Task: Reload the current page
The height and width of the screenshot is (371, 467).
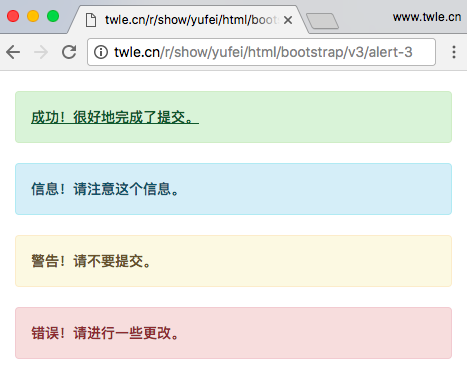Action: pos(69,52)
